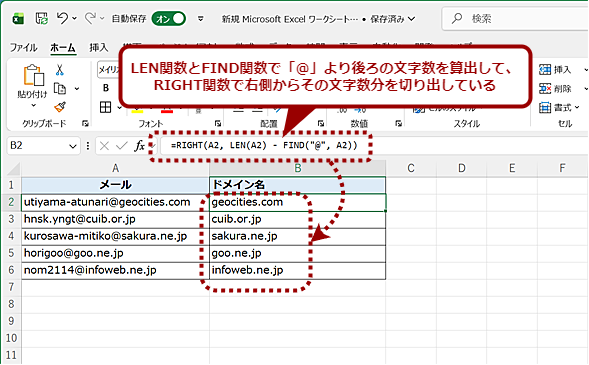Screen dimensions: 589x365
Task: Open Quick Access Toolbar customize dropdown
Action: 201,18
